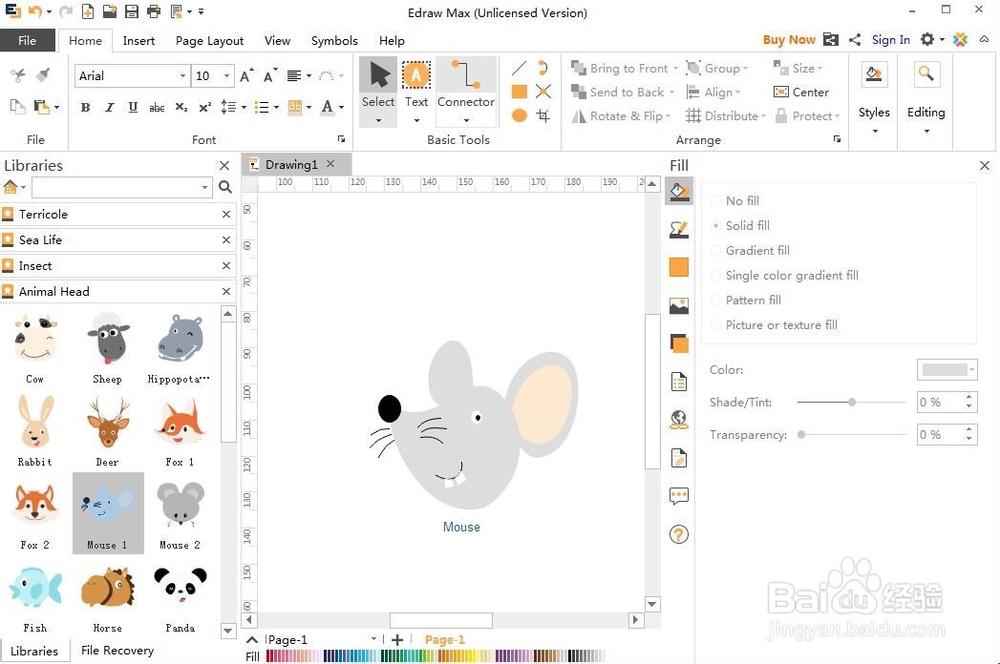The image size is (1000, 664).
Task: Switch to the View ribbon tab
Action: 277,41
